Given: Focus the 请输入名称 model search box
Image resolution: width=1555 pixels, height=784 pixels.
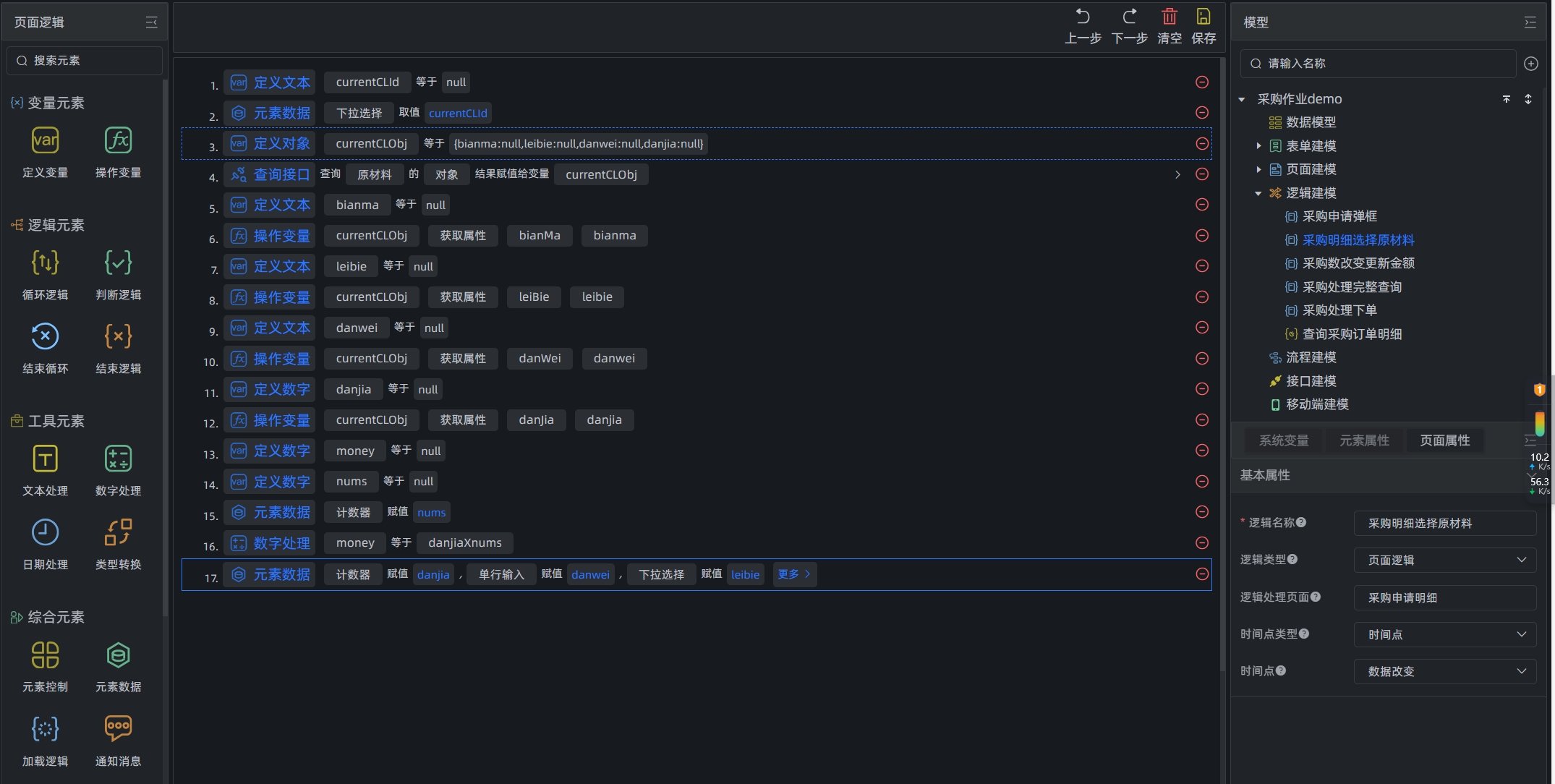Looking at the screenshot, I should [x=1378, y=64].
